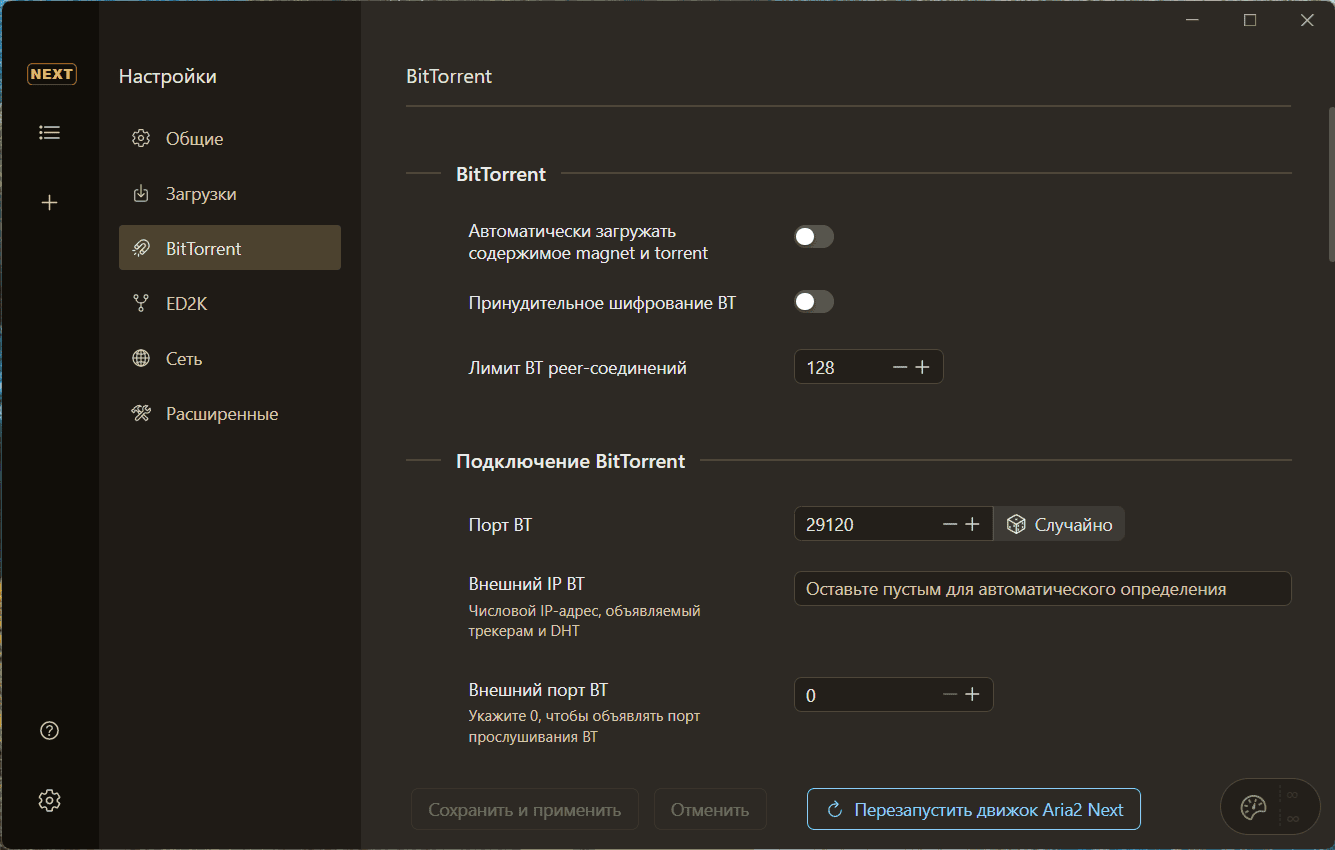Click the Подключение BitTorrent section heading
The height and width of the screenshot is (850, 1335).
tap(571, 461)
